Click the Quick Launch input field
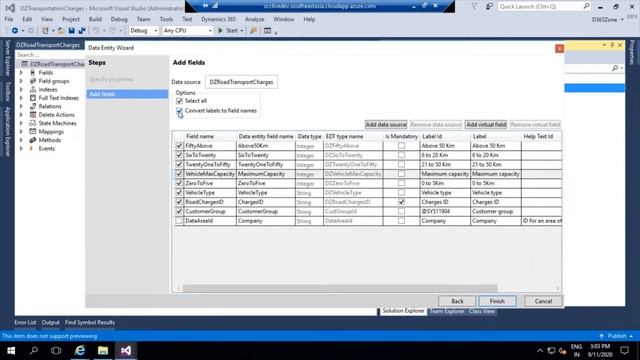Viewport: 640px width, 360px height. tap(540, 6)
